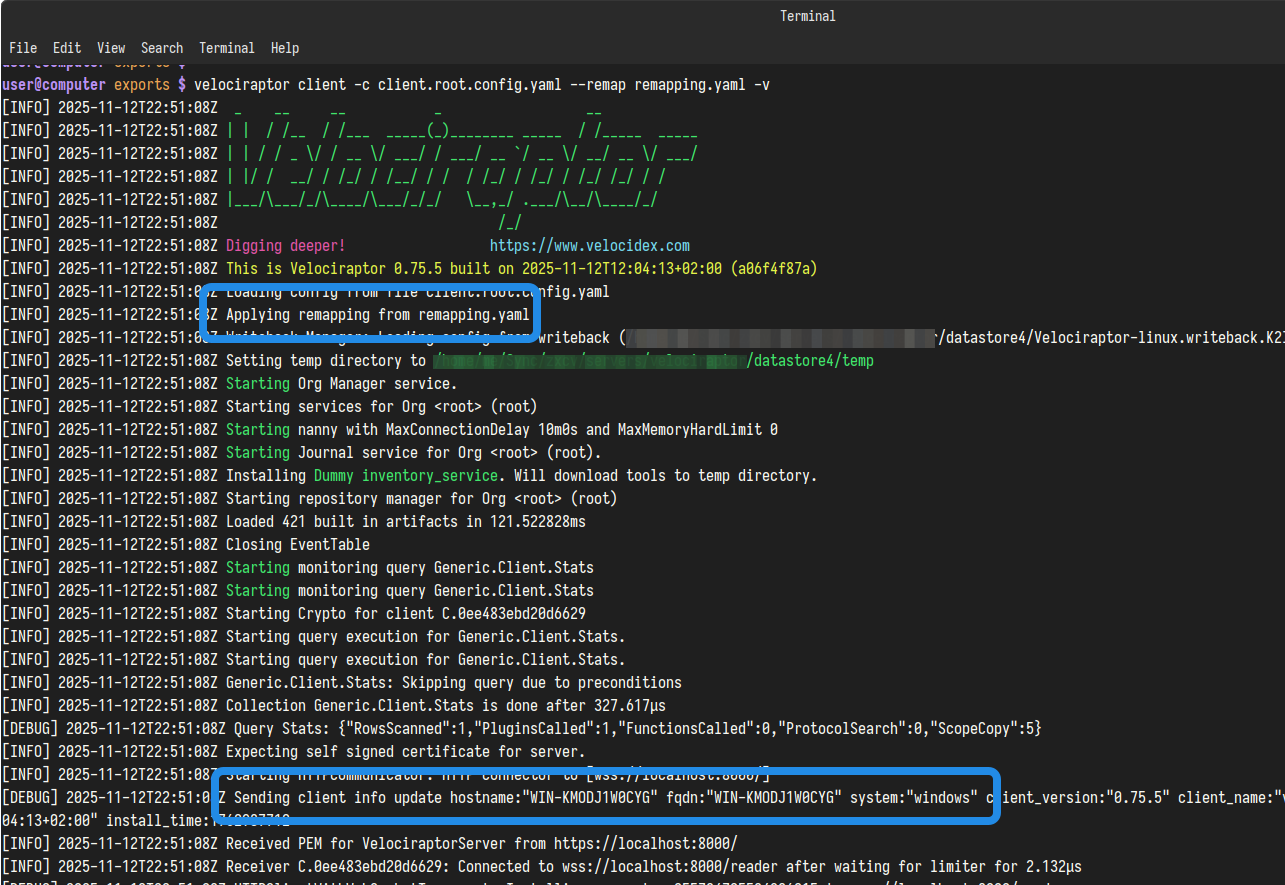The height and width of the screenshot is (885, 1285).
Task: Open the Edit menu
Action: coord(66,48)
